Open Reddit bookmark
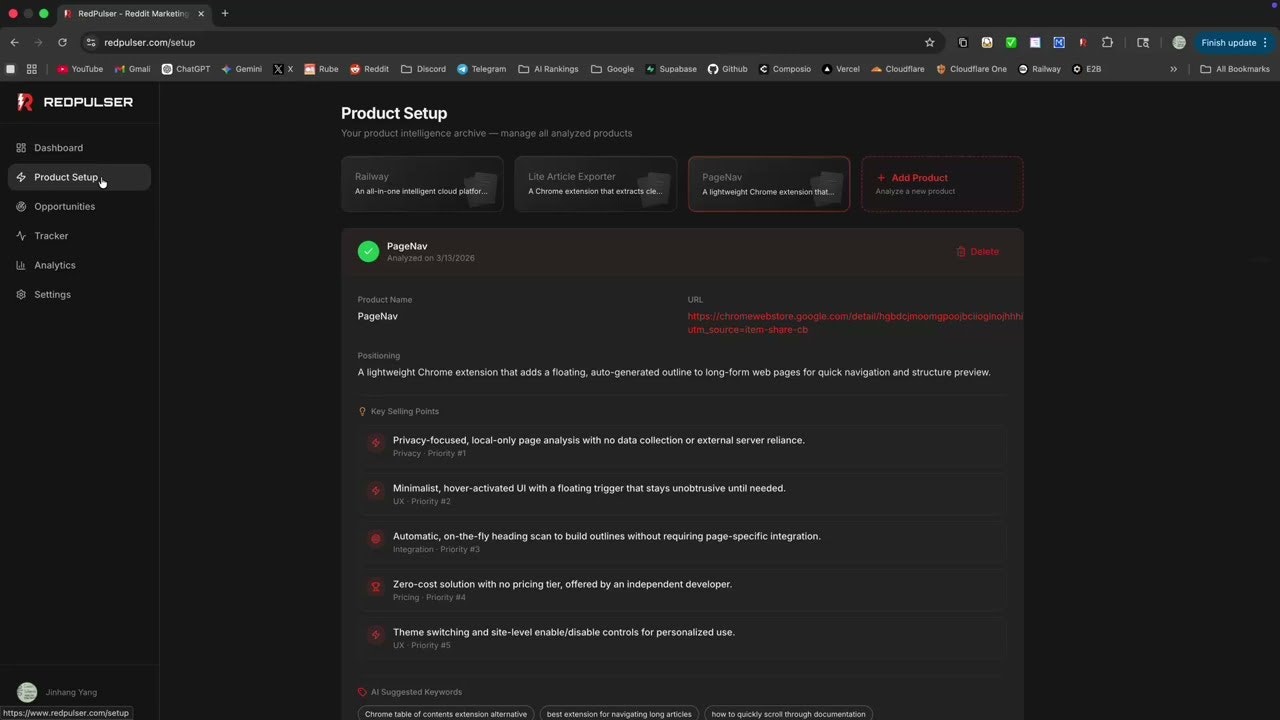This screenshot has width=1280, height=720. click(369, 69)
